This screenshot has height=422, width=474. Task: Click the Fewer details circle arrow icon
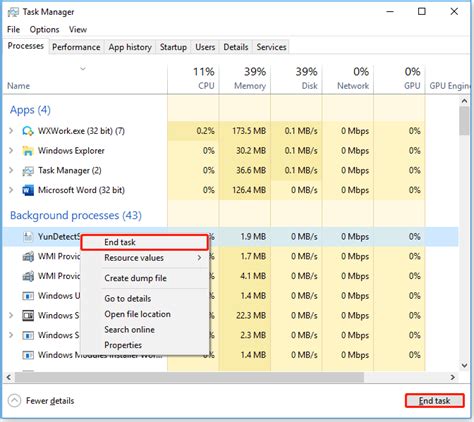click(14, 401)
